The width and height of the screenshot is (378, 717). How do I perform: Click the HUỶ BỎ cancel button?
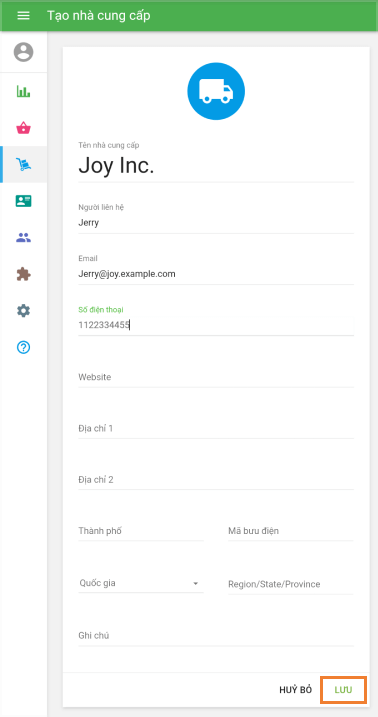(296, 690)
